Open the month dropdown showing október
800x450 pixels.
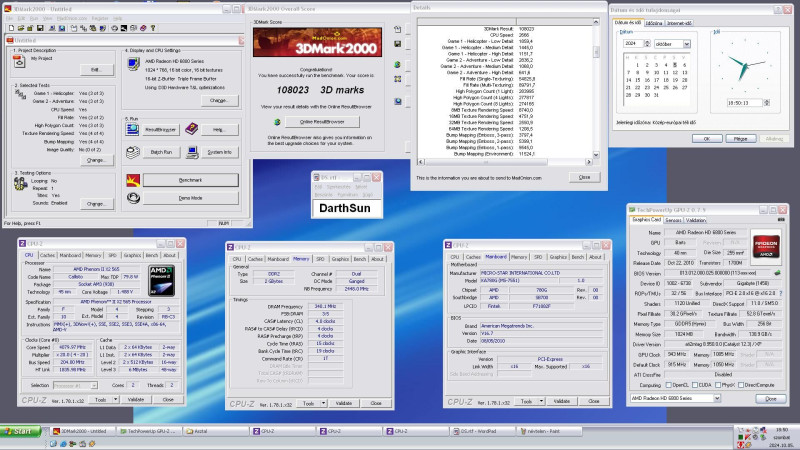(687, 44)
